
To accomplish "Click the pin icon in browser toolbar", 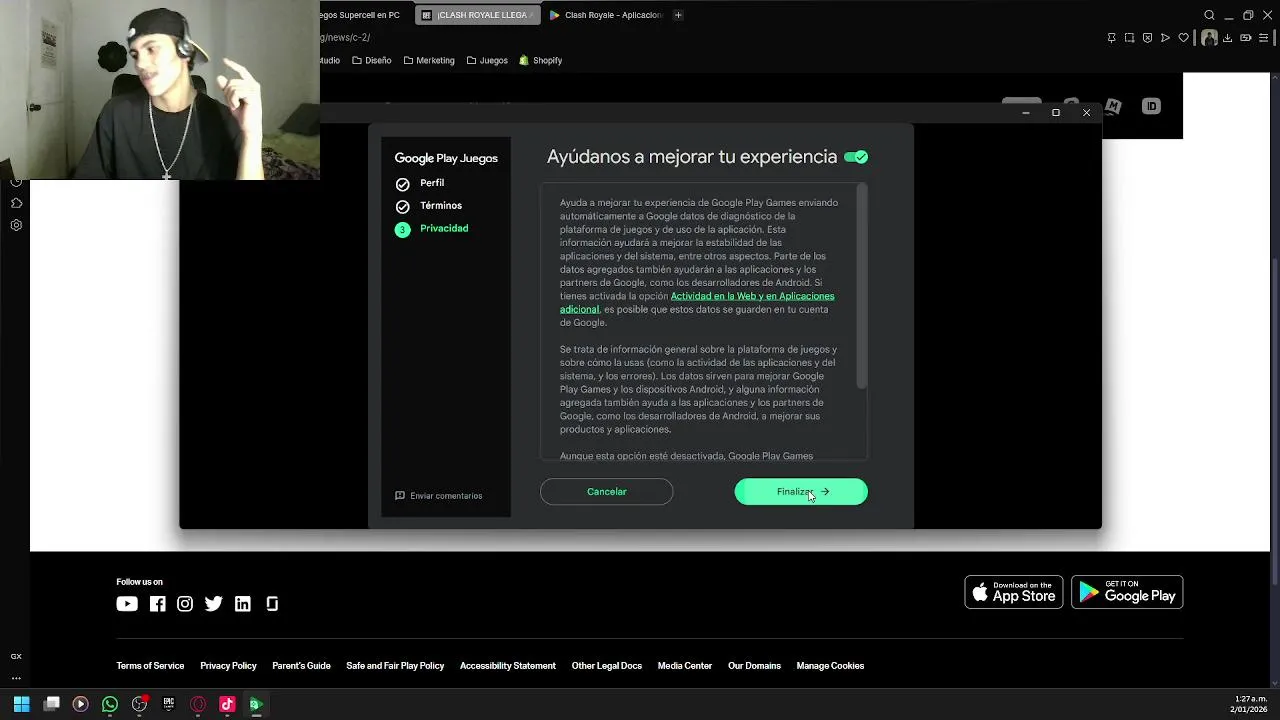I will pos(1111,38).
